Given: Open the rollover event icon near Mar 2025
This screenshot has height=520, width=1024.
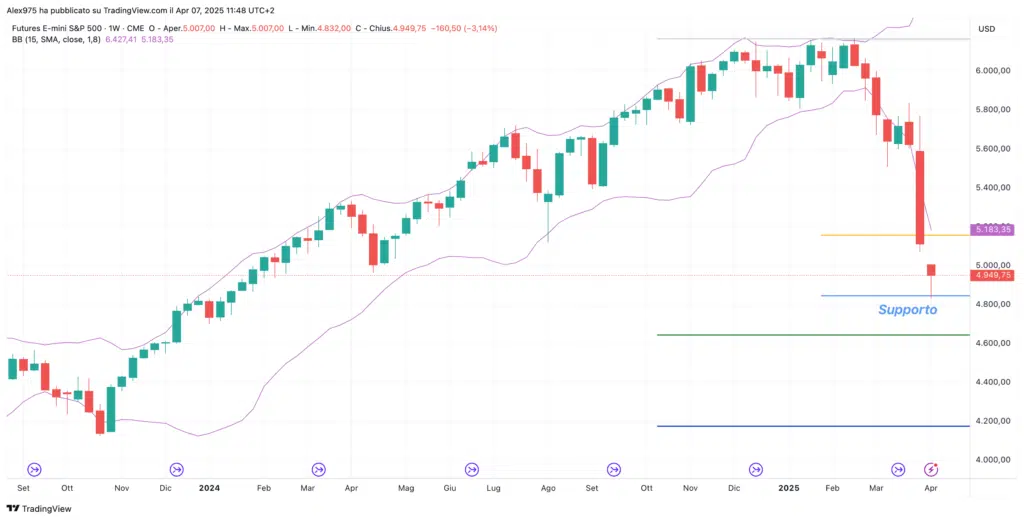Looking at the screenshot, I should [x=898, y=468].
